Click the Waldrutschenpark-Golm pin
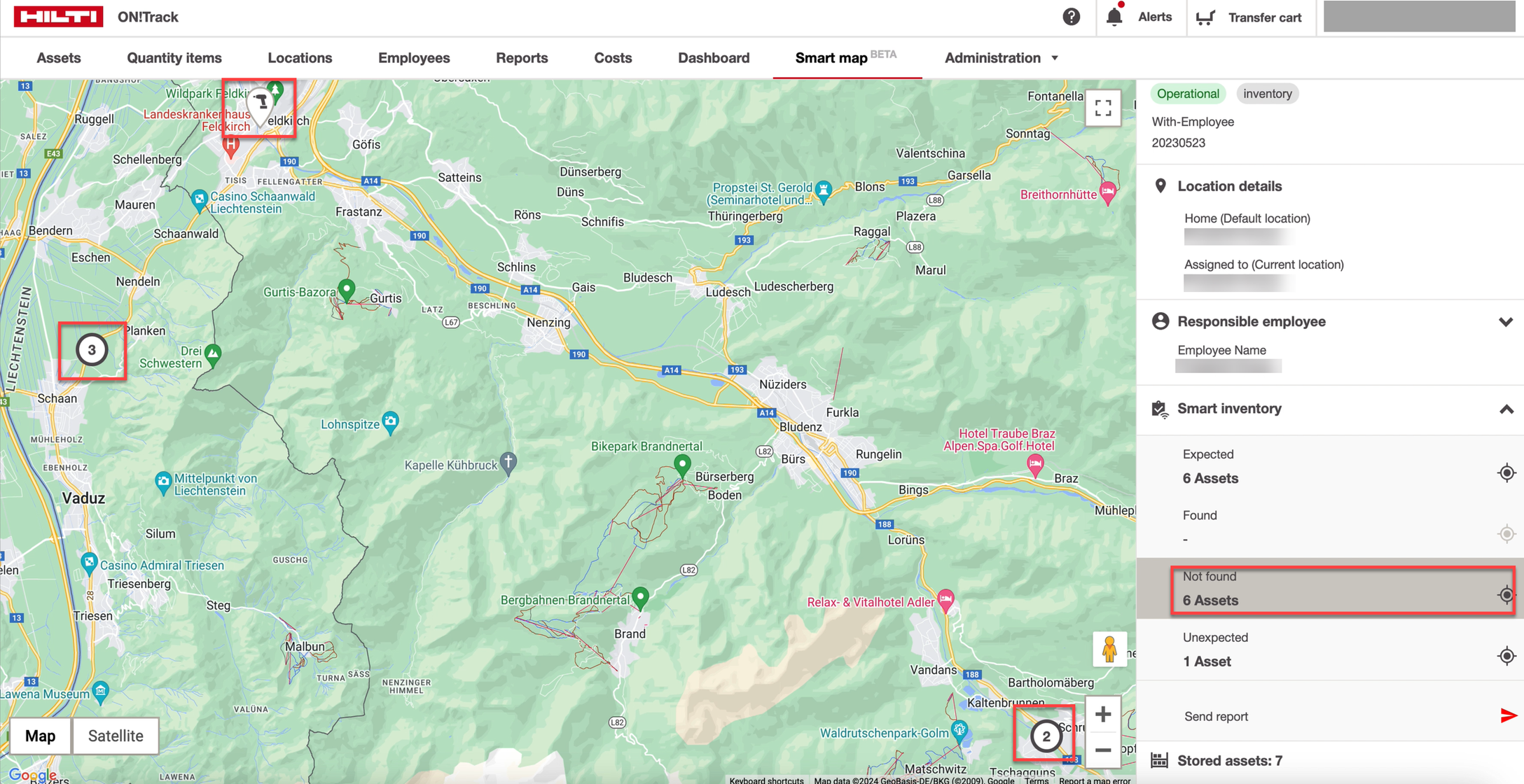Screen dimensions: 1524x784 click(x=960, y=730)
